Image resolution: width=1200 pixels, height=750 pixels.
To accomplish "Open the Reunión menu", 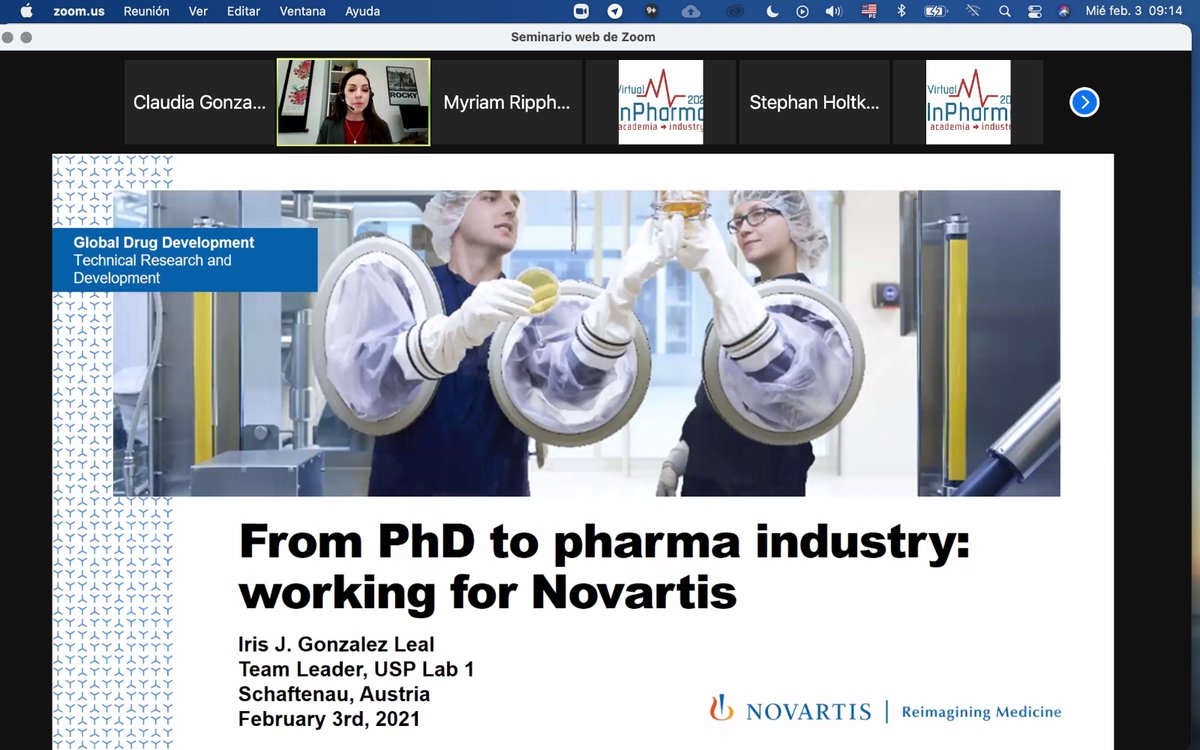I will [146, 11].
